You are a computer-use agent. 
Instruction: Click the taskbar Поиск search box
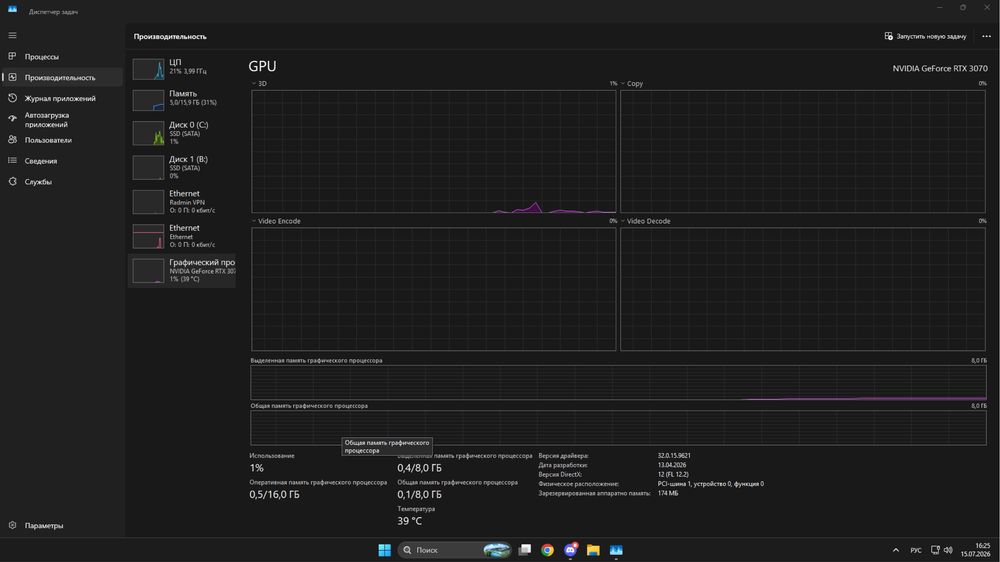(x=455, y=550)
